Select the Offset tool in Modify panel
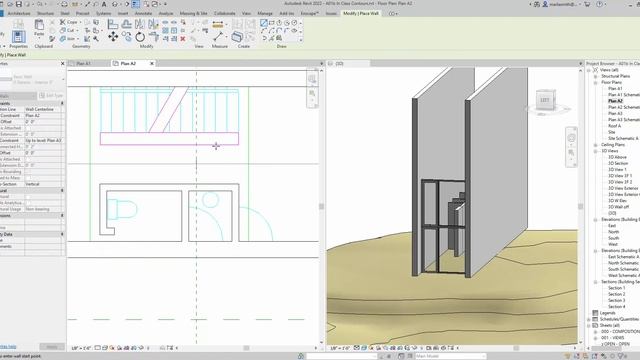Image resolution: width=640 pixels, height=360 pixels. click(127, 24)
